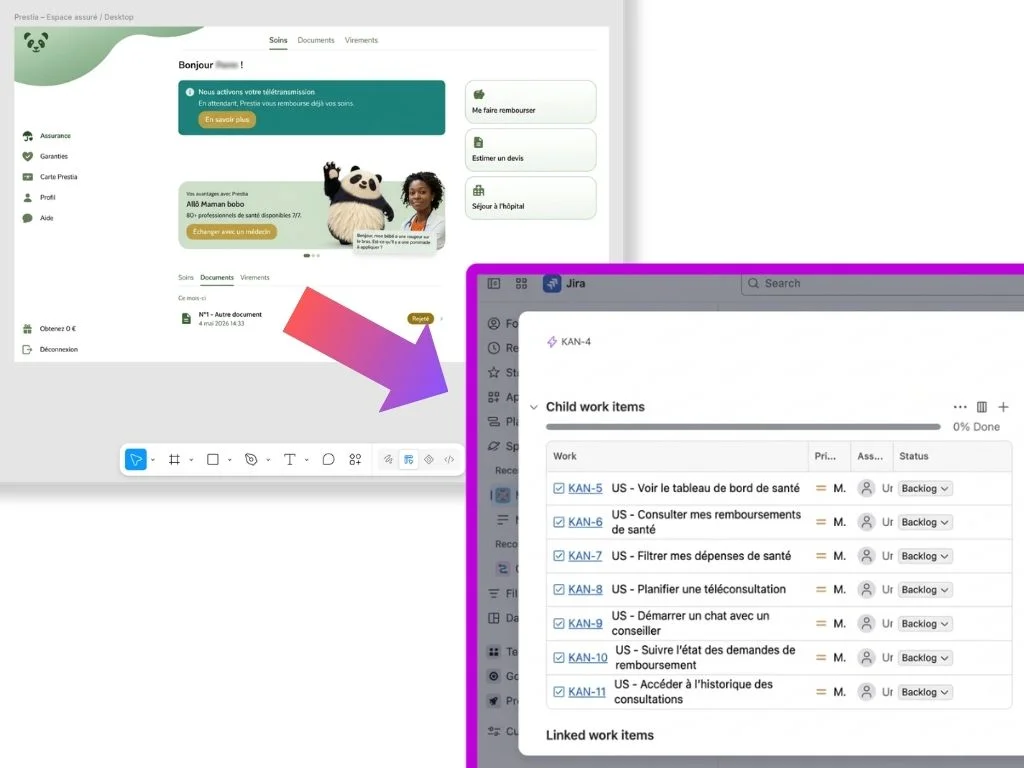Click the task checkbox icon beside KAN-10
The width and height of the screenshot is (1024, 768).
[x=558, y=658]
